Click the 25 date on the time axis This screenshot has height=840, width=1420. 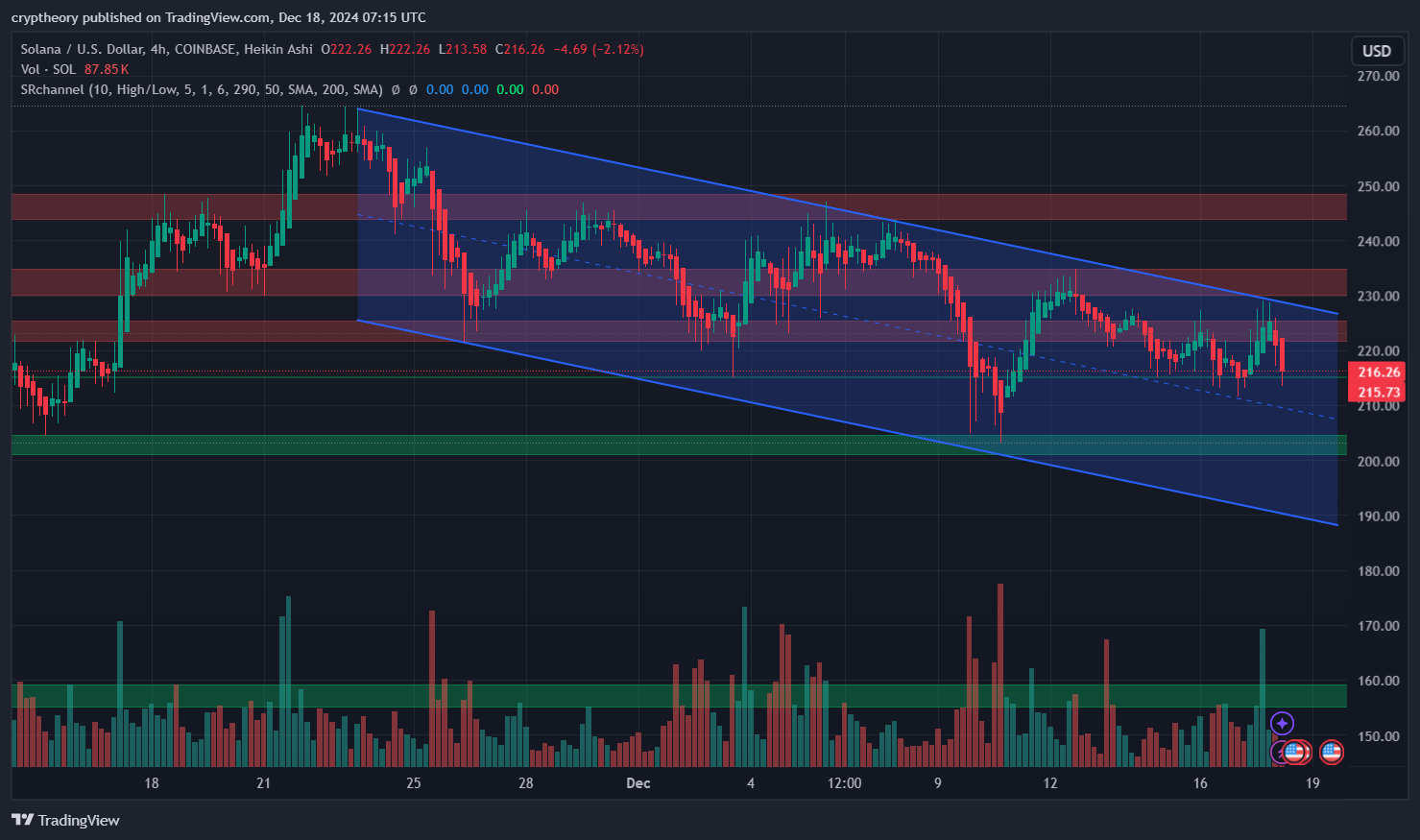click(413, 783)
